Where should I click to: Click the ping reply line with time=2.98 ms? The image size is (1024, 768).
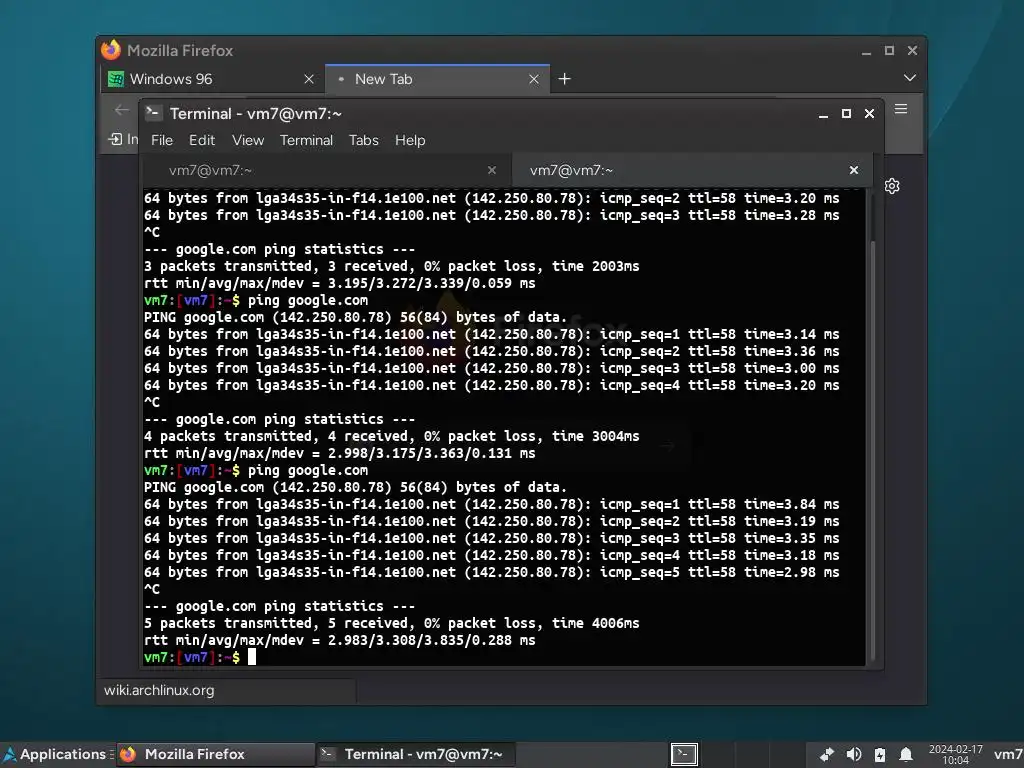(492, 573)
